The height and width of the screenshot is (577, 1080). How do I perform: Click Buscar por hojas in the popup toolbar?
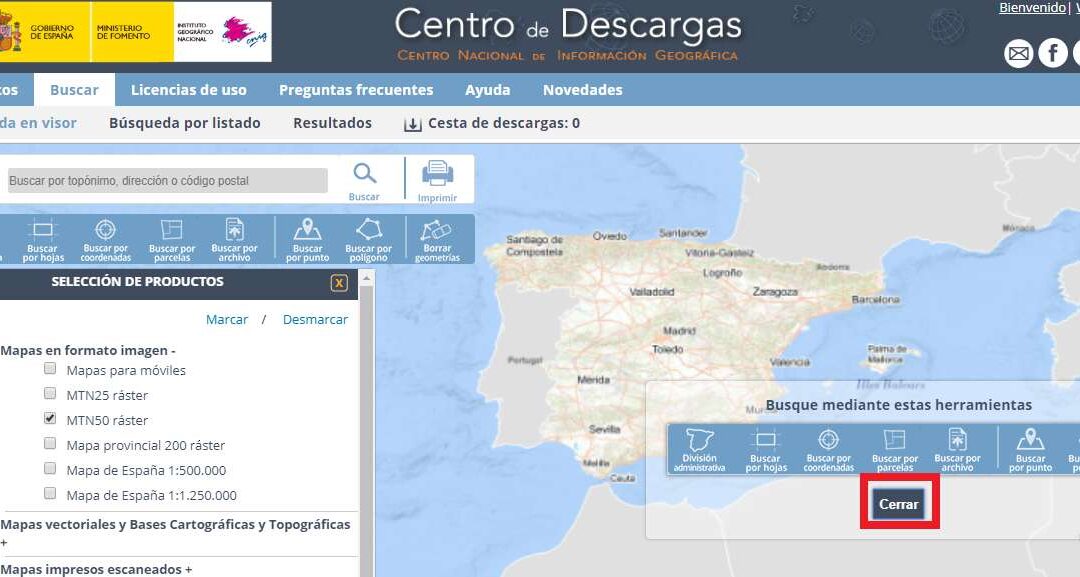pyautogui.click(x=766, y=450)
